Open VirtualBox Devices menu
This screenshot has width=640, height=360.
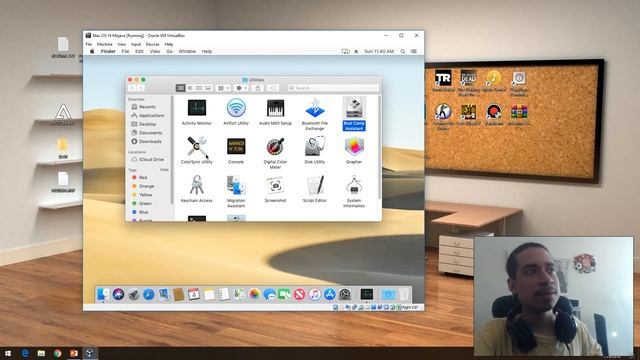click(x=153, y=44)
